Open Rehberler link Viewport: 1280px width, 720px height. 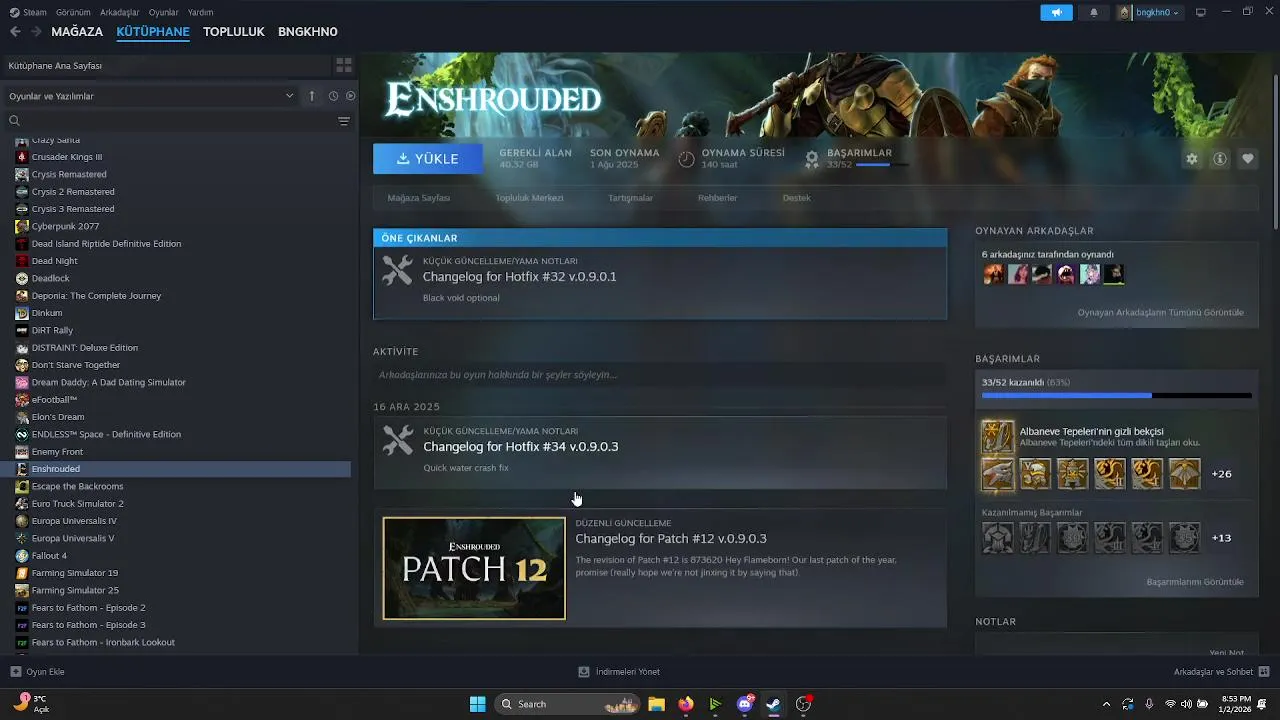717,198
